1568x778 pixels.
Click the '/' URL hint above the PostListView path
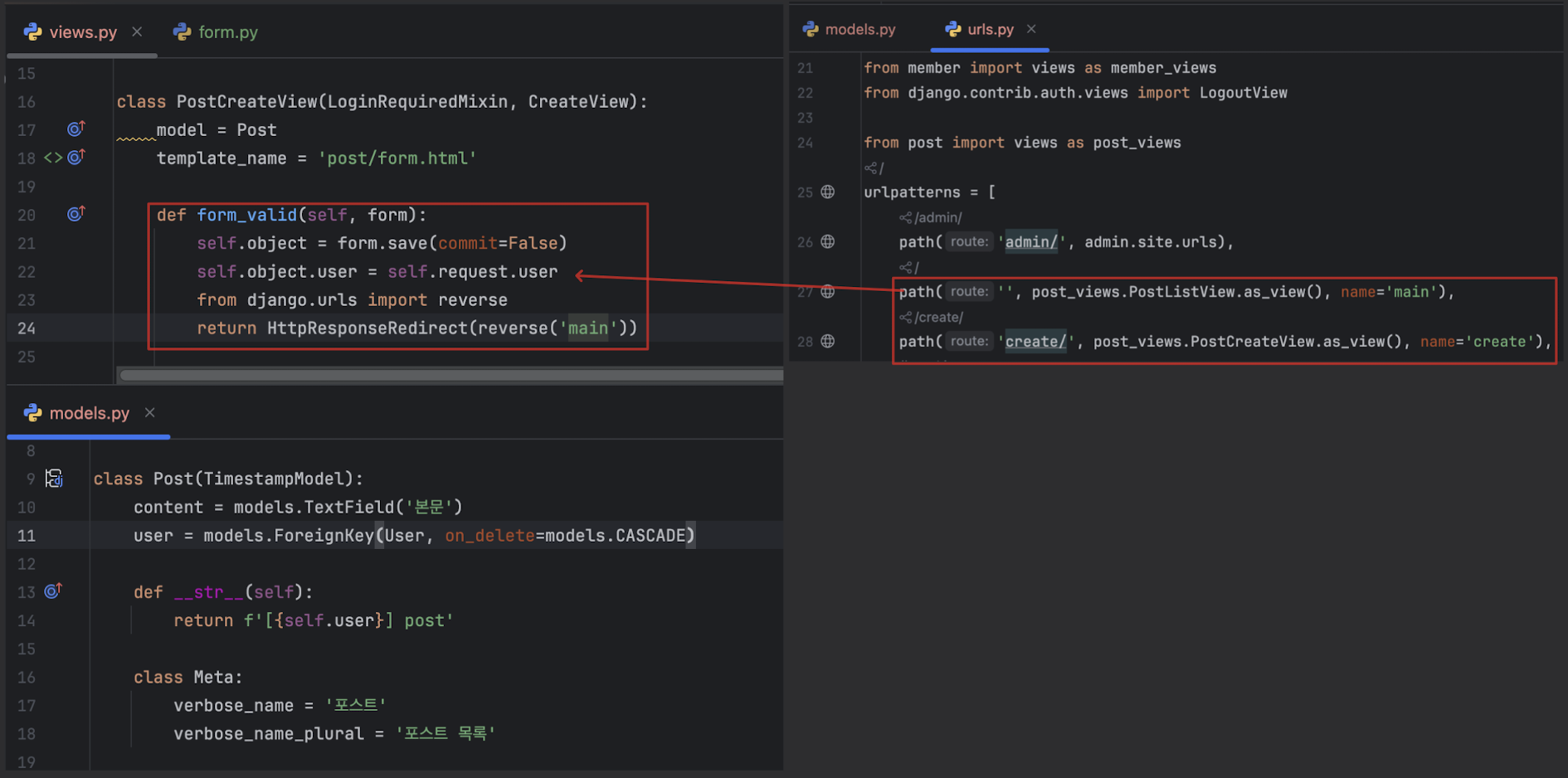(909, 267)
